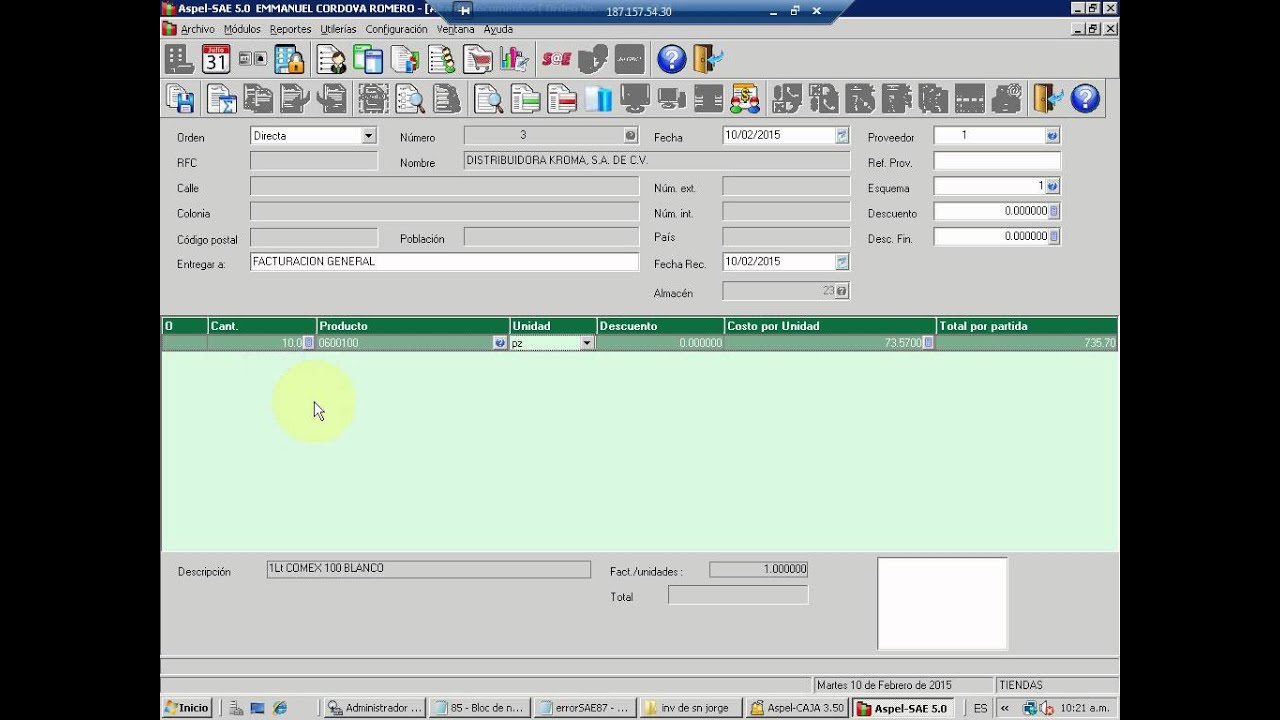Open calculator in Costo por Unidad cell
The height and width of the screenshot is (720, 1280).
(x=928, y=343)
